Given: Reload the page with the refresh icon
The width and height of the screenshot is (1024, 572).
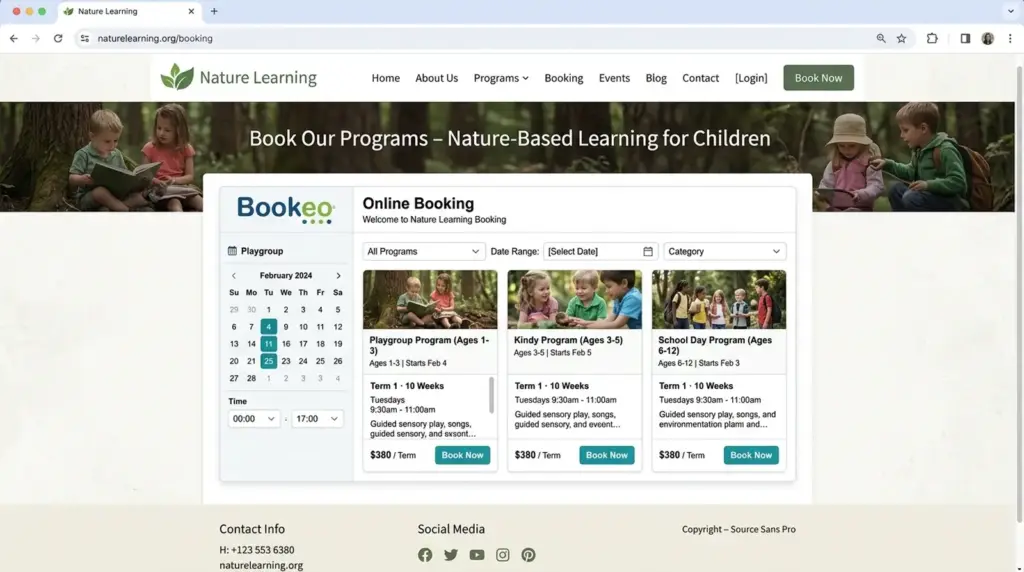Looking at the screenshot, I should 58,39.
